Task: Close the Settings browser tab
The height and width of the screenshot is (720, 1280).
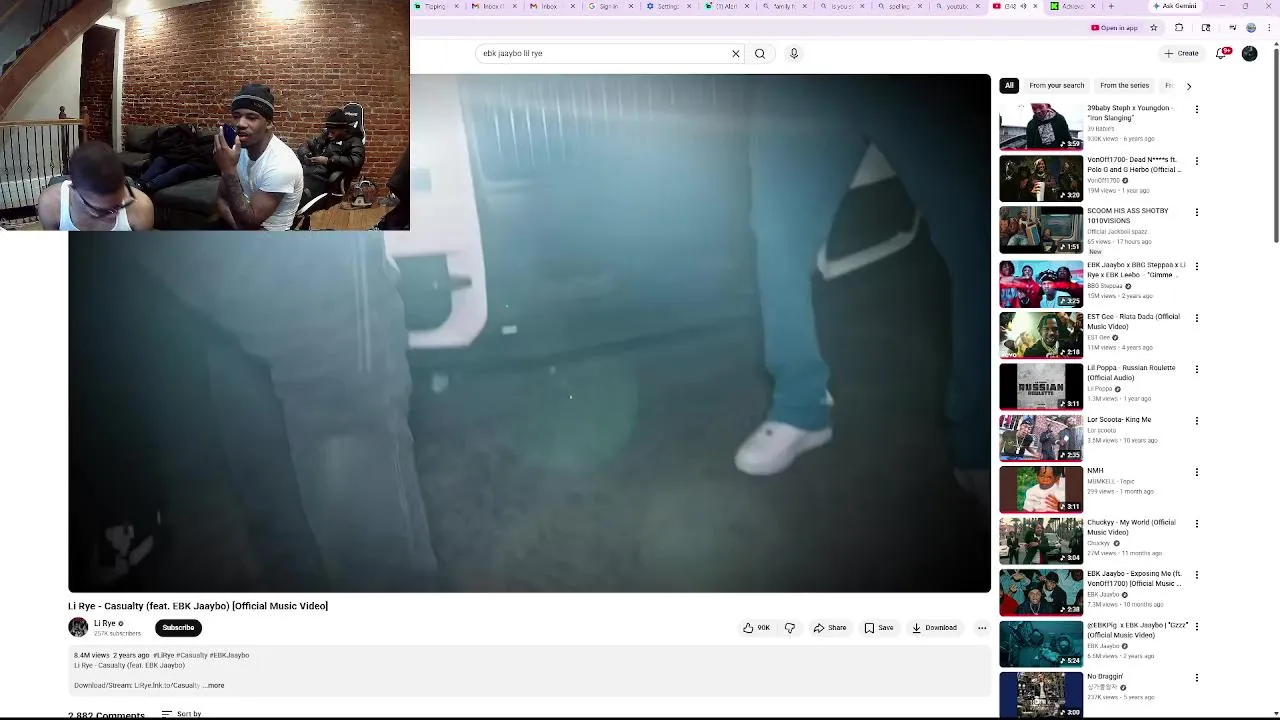Action: tap(689, 6)
